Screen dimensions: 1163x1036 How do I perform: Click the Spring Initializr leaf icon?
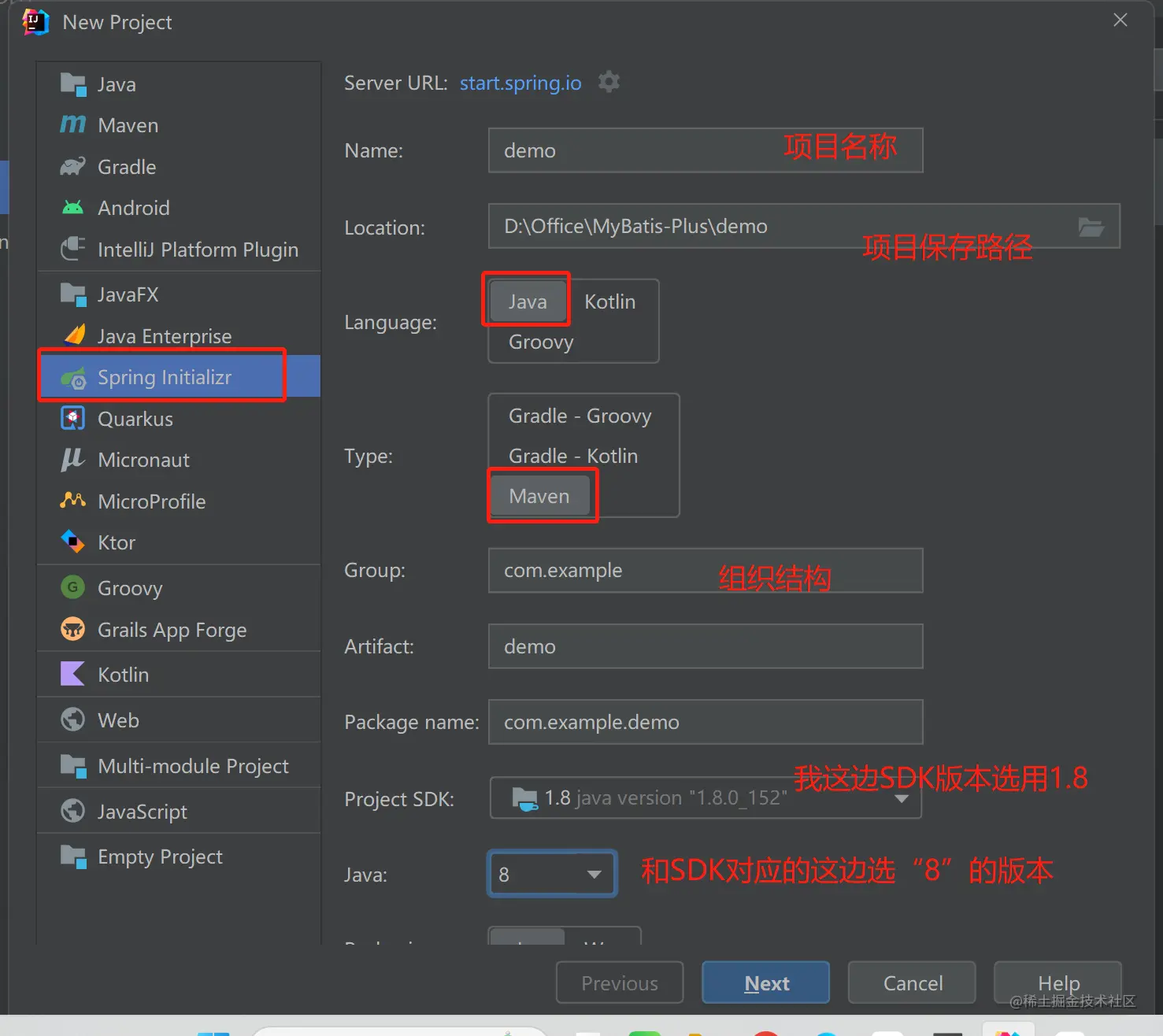pyautogui.click(x=73, y=378)
